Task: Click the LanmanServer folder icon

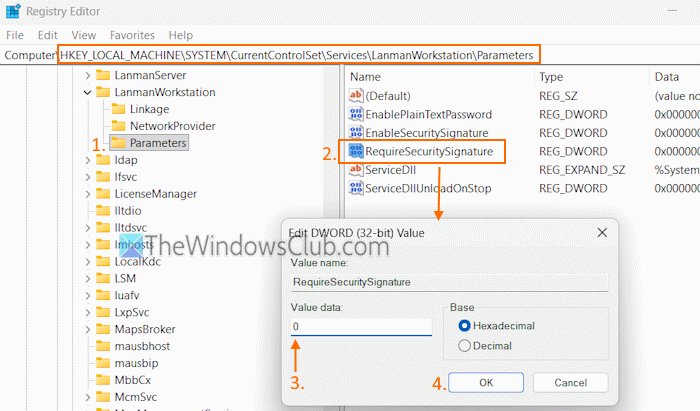Action: click(103, 75)
